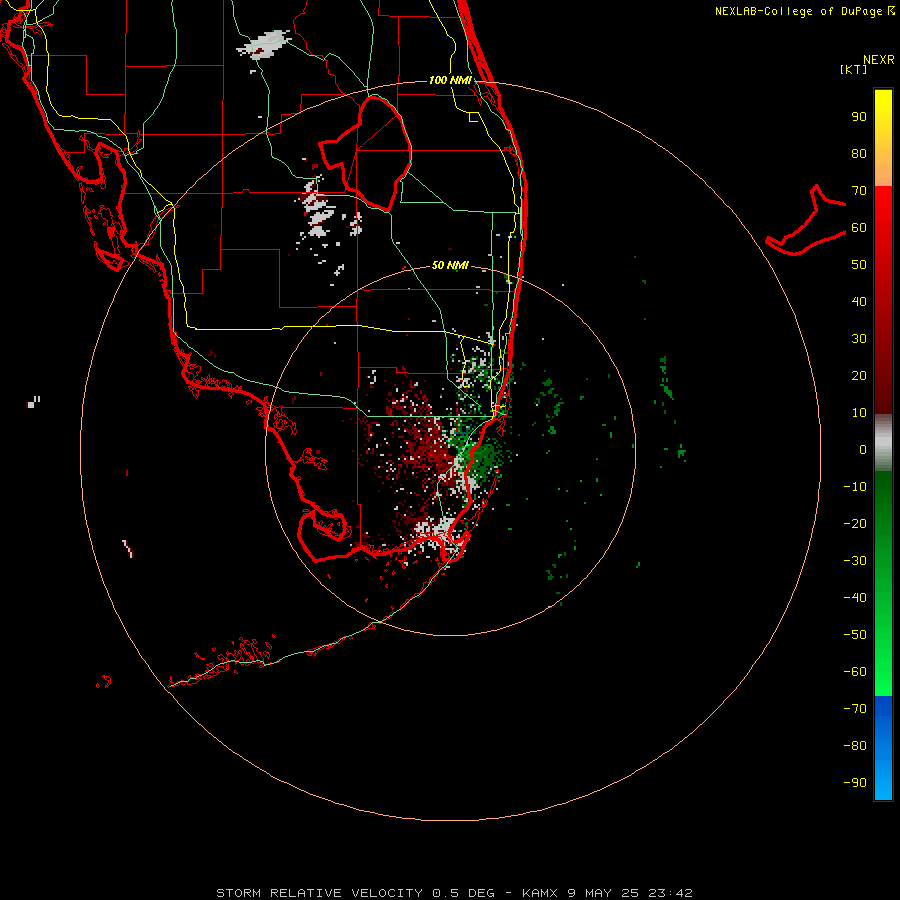Screen dimensions: 900x900
Task: Click the -80 value on the velocity scale
Action: coord(855,746)
